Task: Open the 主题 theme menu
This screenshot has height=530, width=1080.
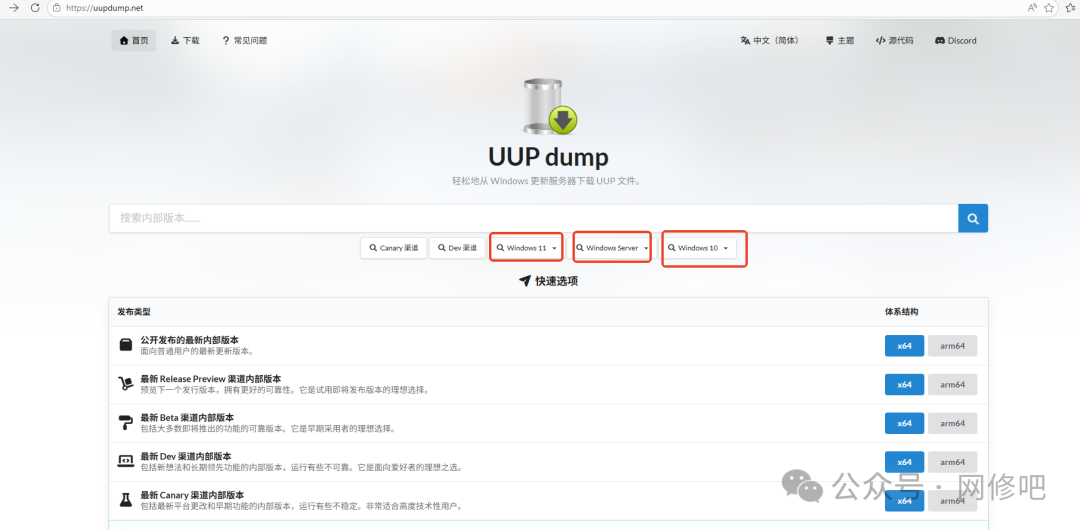Action: pyautogui.click(x=840, y=41)
